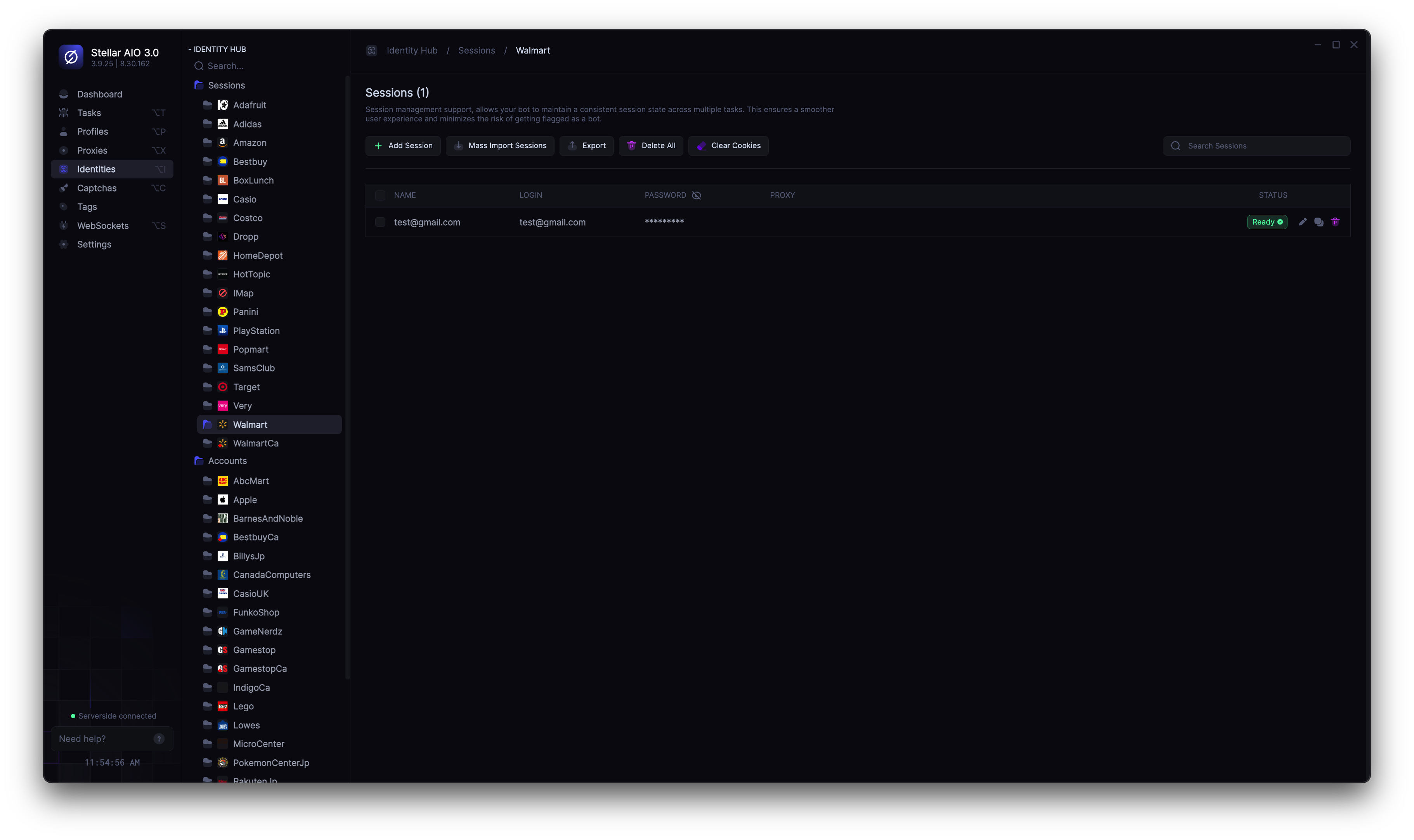This screenshot has height=840, width=1414.
Task: Click the Identity Hub breadcrumb icon
Action: click(x=371, y=50)
